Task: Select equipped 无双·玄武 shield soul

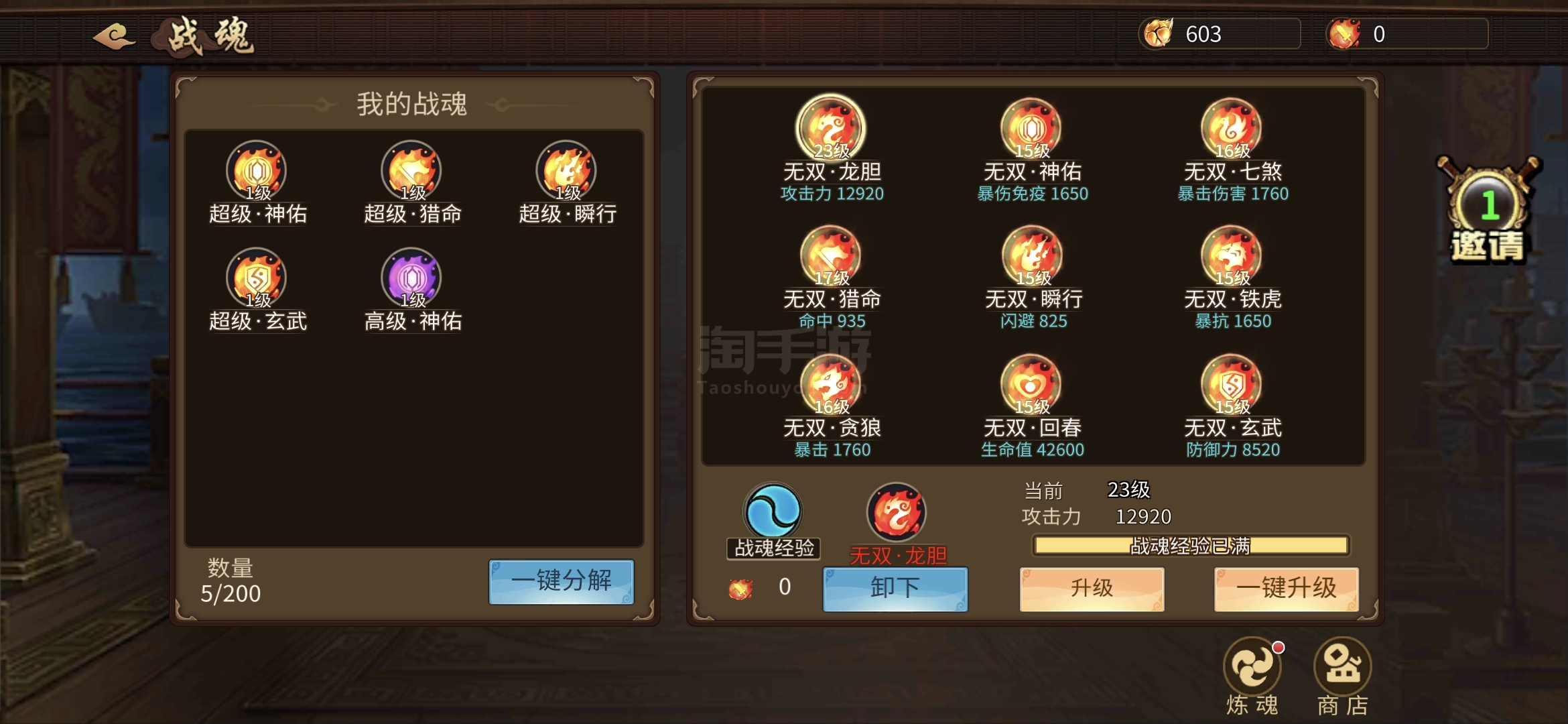Action: pos(1232,385)
